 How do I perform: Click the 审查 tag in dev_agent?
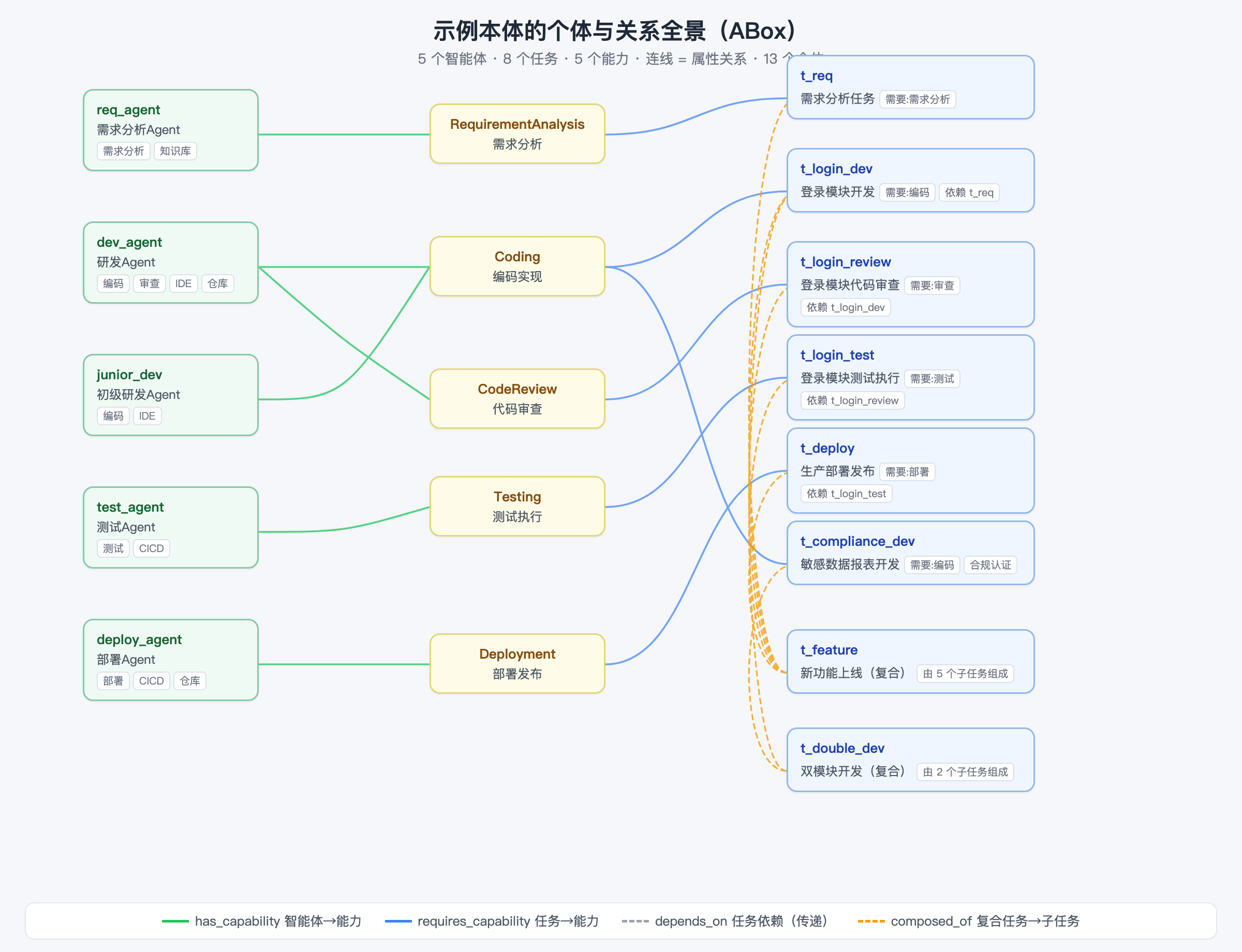point(150,284)
